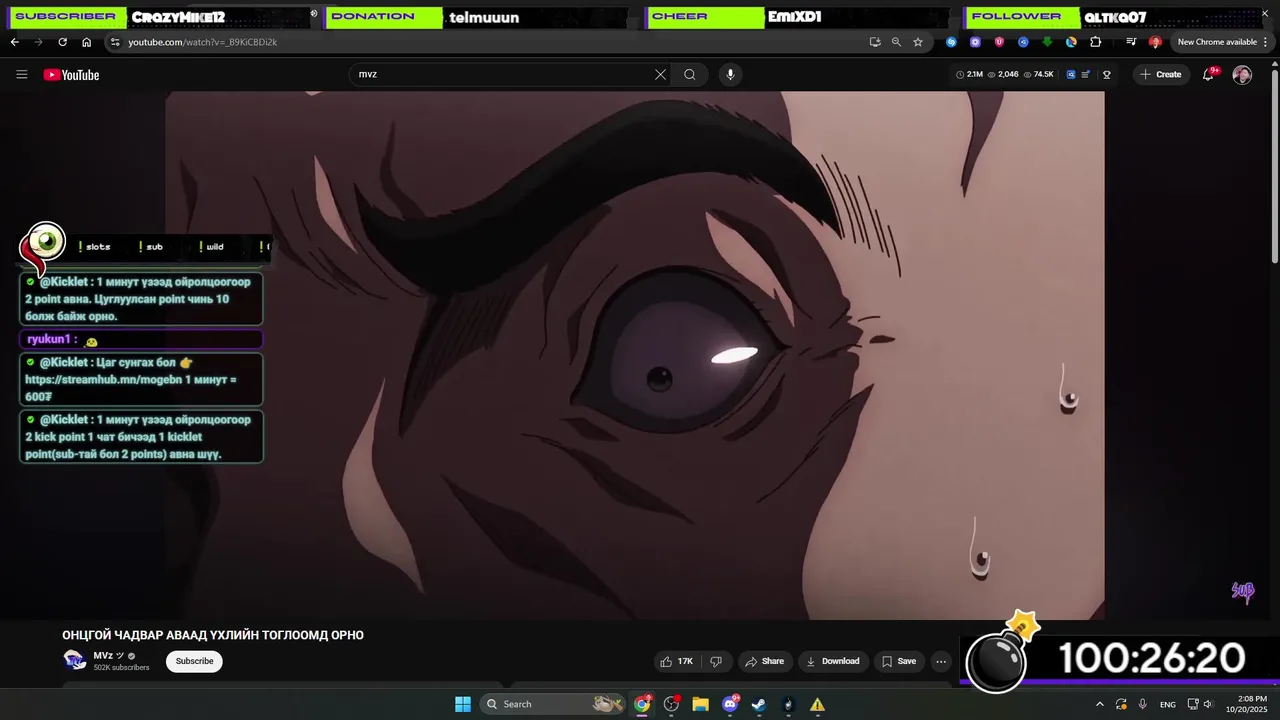Download the video
Screen dimensions: 1280x720
833,661
